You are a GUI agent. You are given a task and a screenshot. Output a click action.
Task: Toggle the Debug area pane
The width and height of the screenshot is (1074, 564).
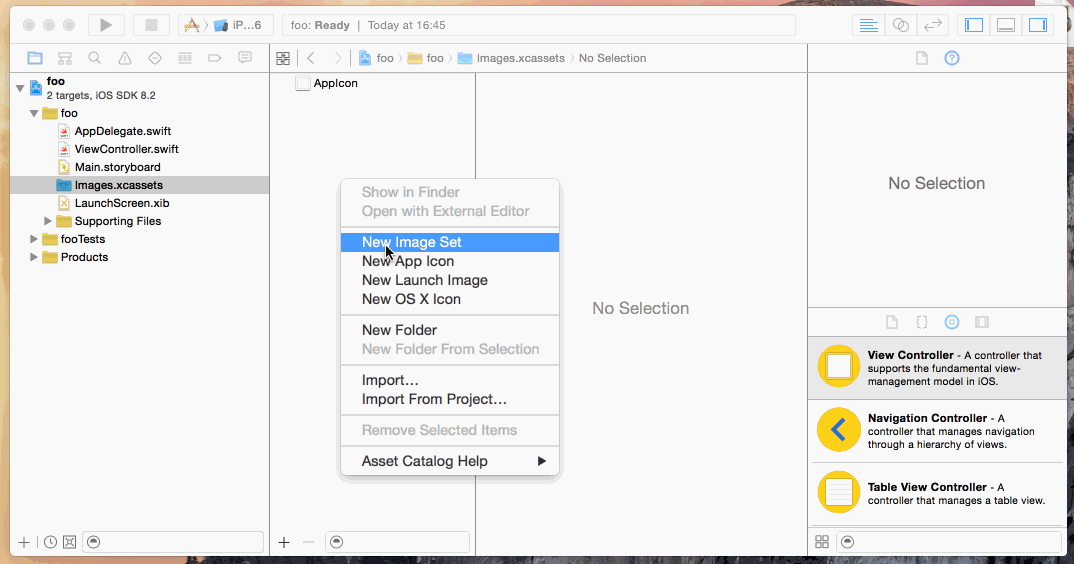coord(1006,25)
